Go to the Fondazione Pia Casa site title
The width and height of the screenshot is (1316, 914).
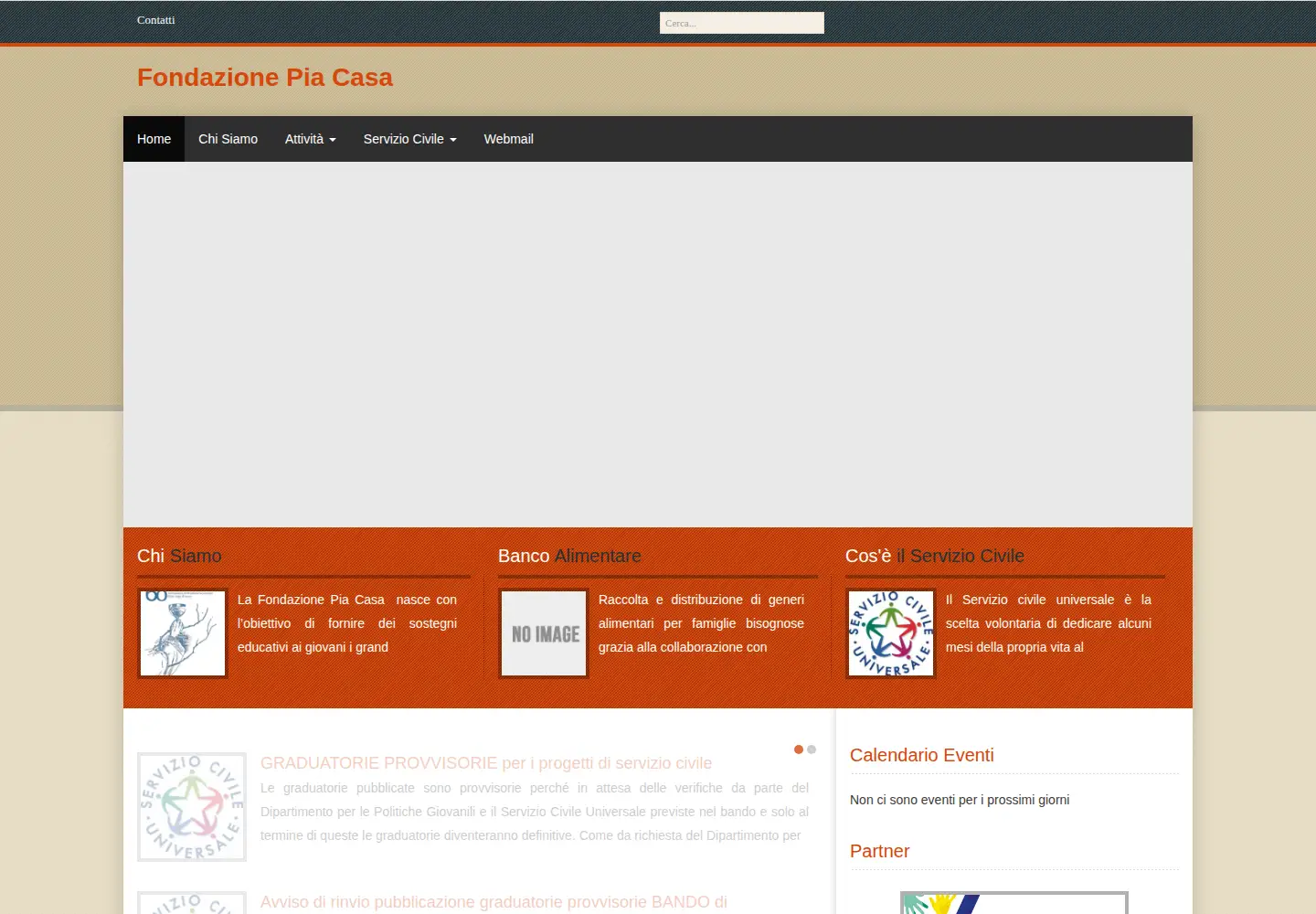tap(265, 78)
